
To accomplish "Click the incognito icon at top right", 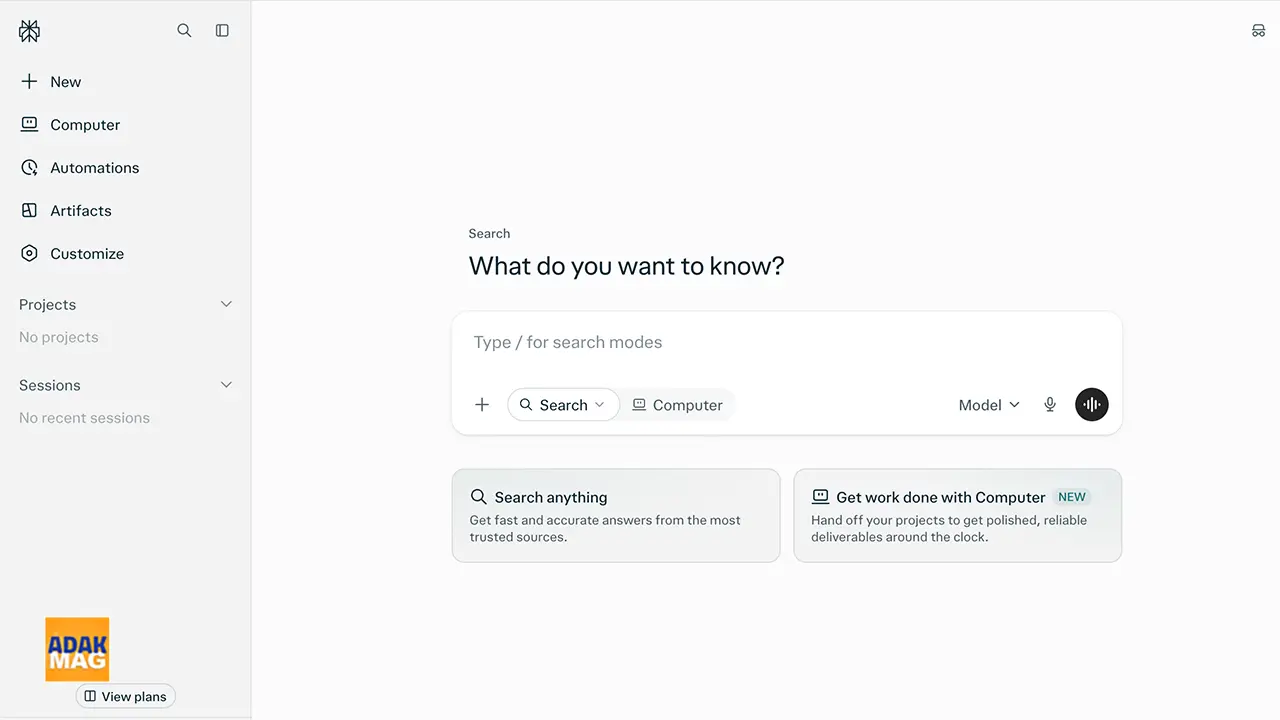I will pos(1258,31).
